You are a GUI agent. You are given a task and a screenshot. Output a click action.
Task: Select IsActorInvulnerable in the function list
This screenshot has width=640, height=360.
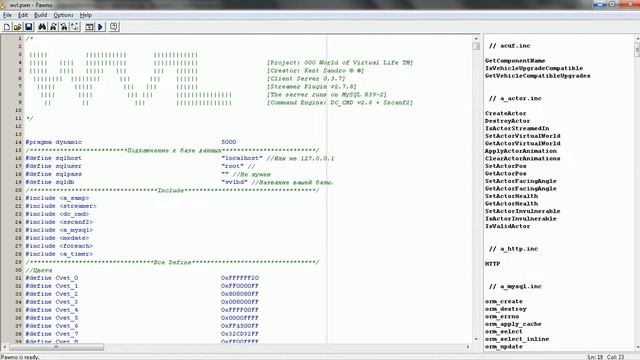(520, 219)
